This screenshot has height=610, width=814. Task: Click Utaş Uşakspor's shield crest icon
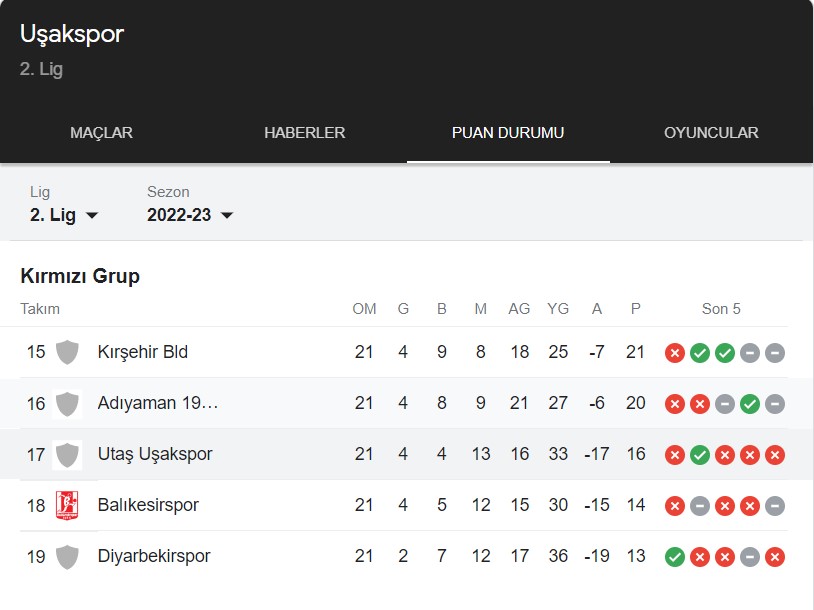tap(67, 455)
